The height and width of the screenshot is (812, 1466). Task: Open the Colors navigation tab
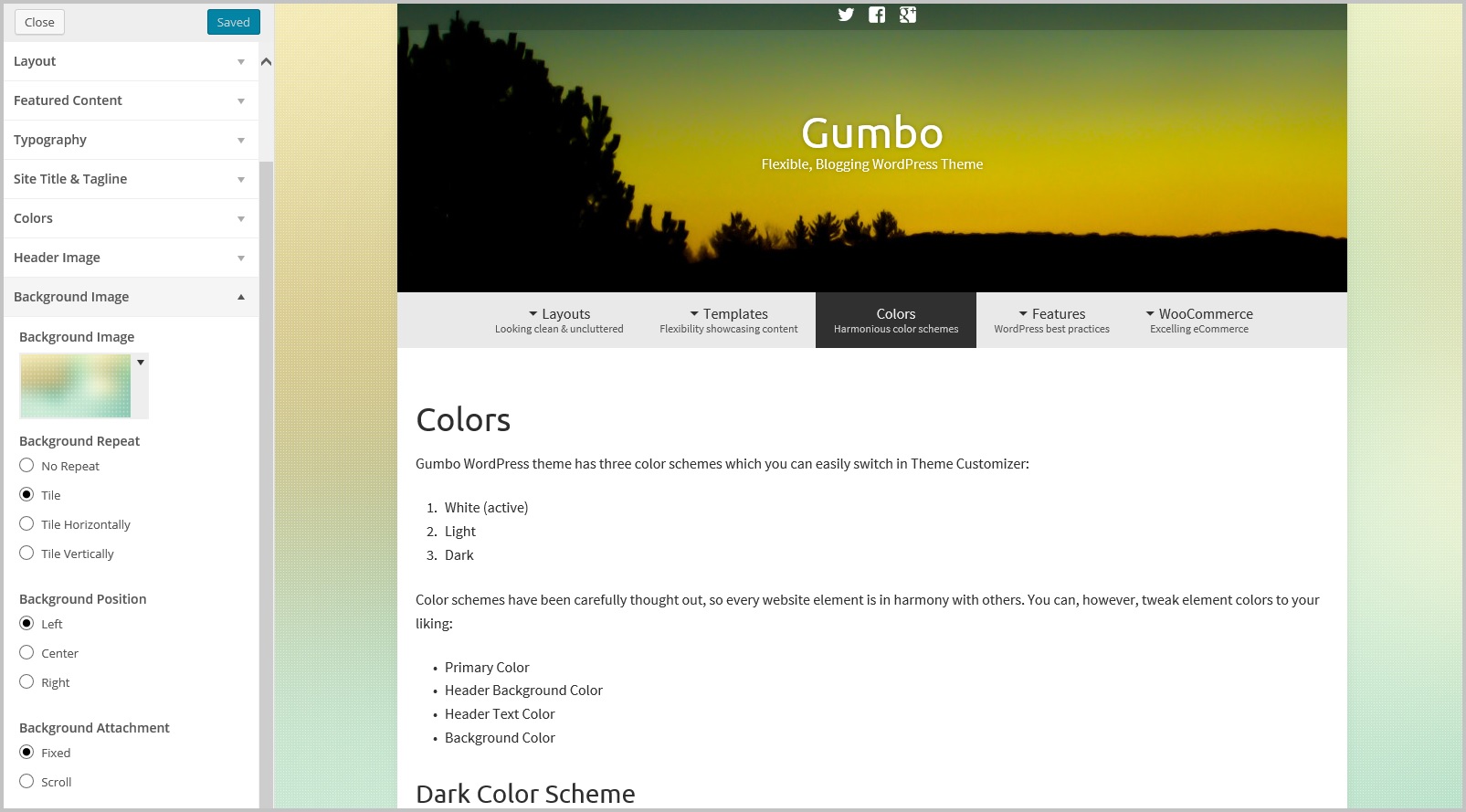point(896,320)
